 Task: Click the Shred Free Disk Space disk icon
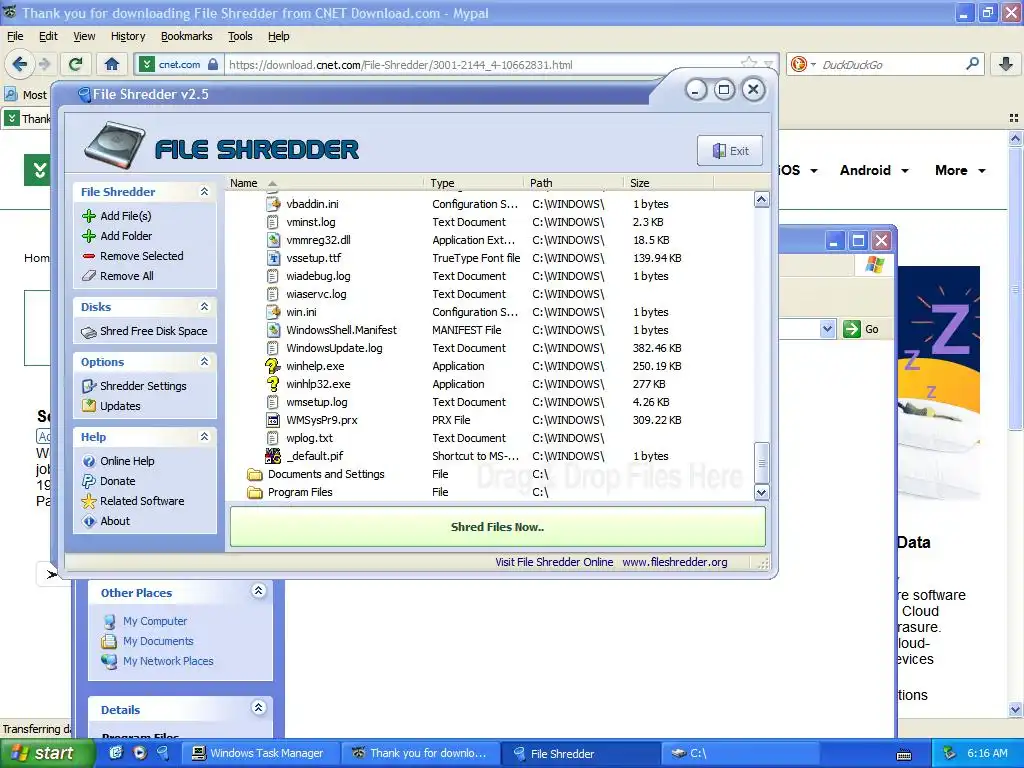tap(89, 332)
